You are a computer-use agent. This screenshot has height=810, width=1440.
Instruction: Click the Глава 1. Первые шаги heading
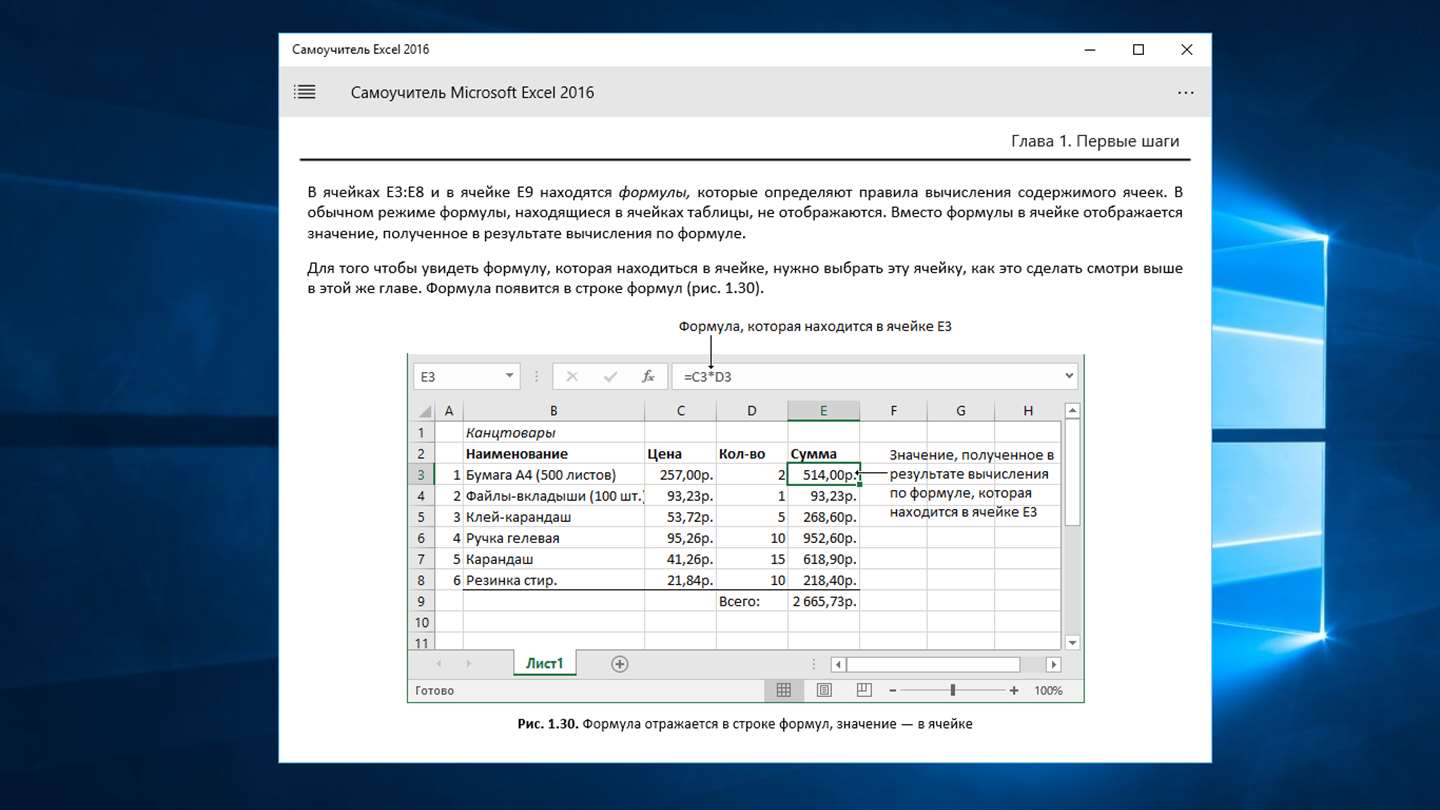(1095, 142)
